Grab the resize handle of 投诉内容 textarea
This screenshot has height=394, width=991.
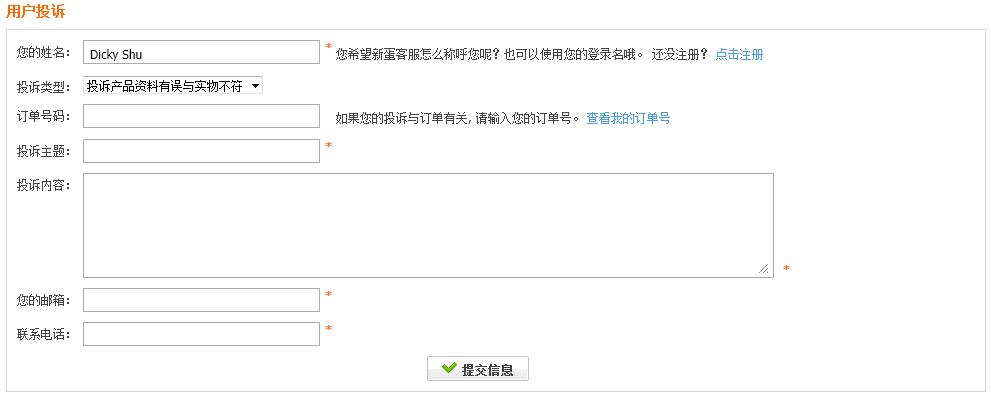tap(764, 269)
